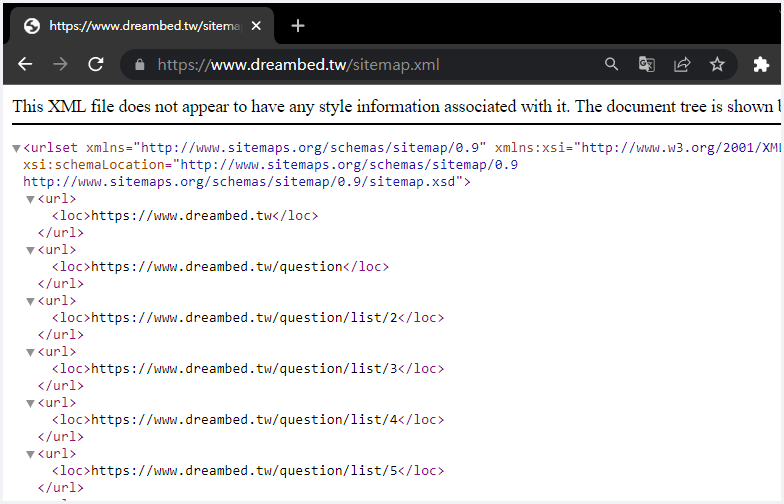Select the dreambed.tw sitemap tab
The image size is (784, 504).
(x=140, y=26)
